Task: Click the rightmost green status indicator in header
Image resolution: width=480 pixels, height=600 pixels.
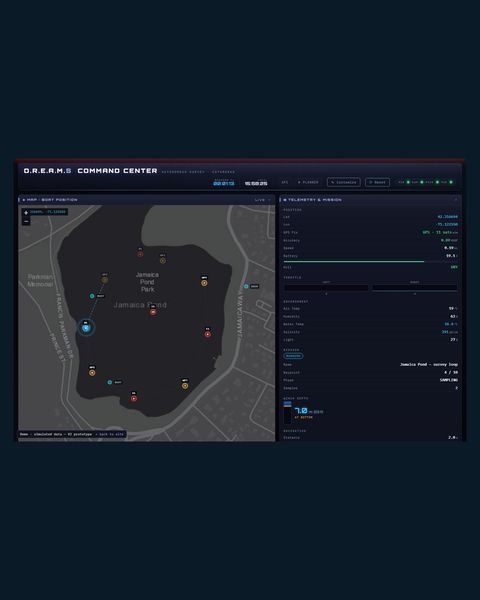Action: pos(451,182)
